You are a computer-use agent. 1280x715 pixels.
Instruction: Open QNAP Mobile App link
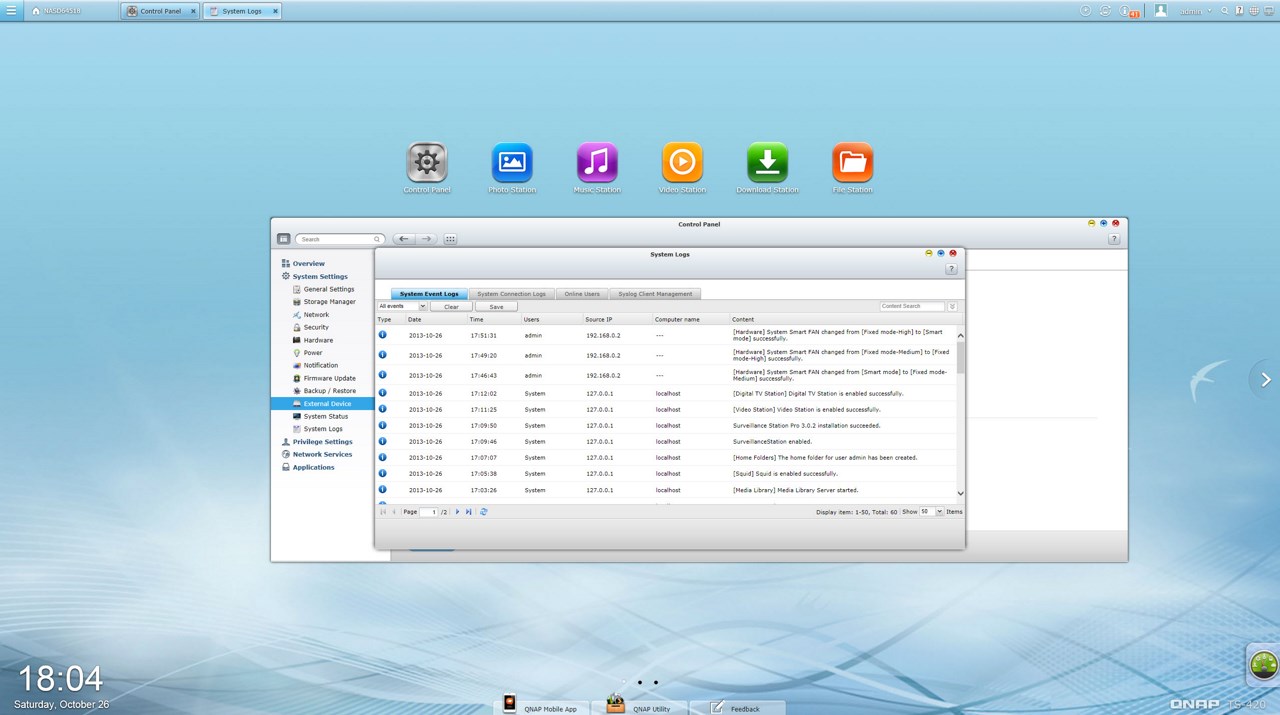click(x=540, y=706)
